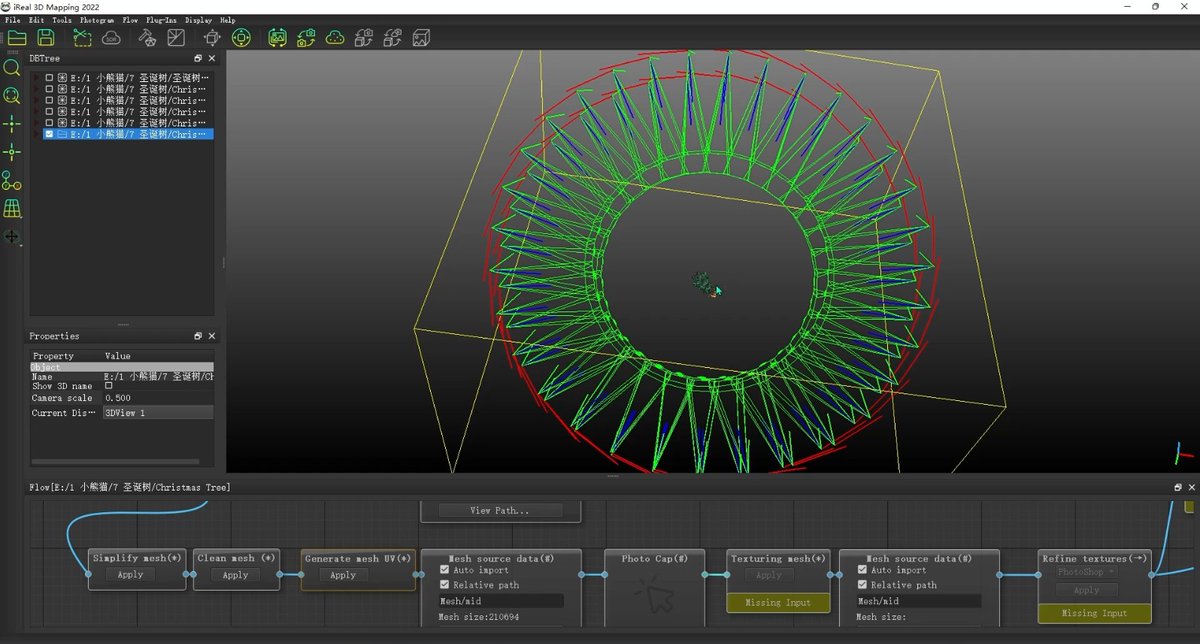Viewport: 1200px width, 644px height.
Task: Select the magnifier search tool in sidebar
Action: coord(12,68)
